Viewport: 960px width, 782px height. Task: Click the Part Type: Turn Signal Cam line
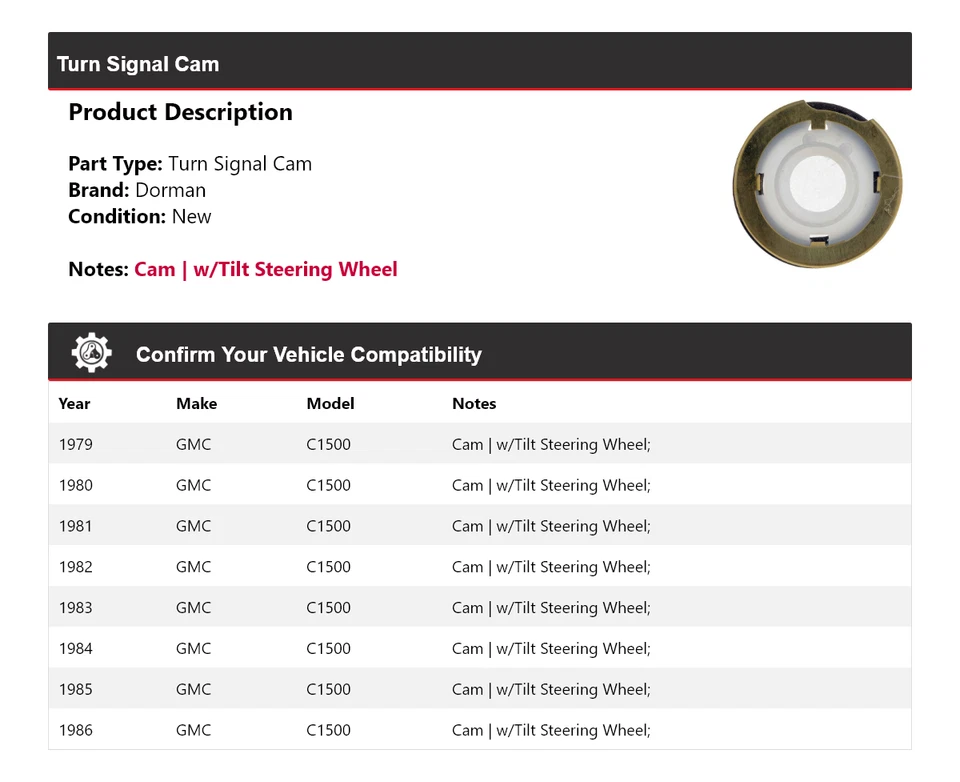pos(190,164)
